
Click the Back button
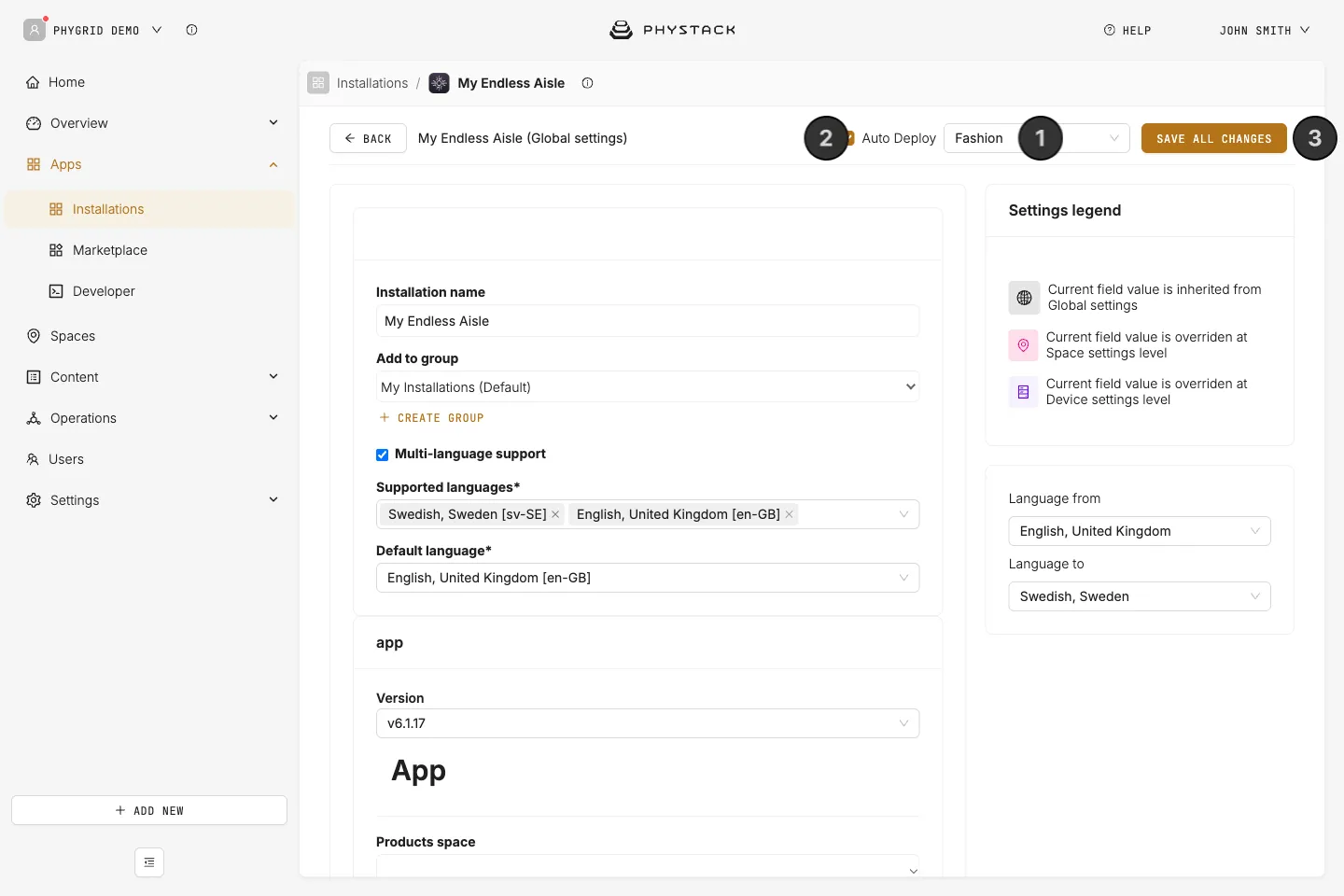[x=368, y=138]
